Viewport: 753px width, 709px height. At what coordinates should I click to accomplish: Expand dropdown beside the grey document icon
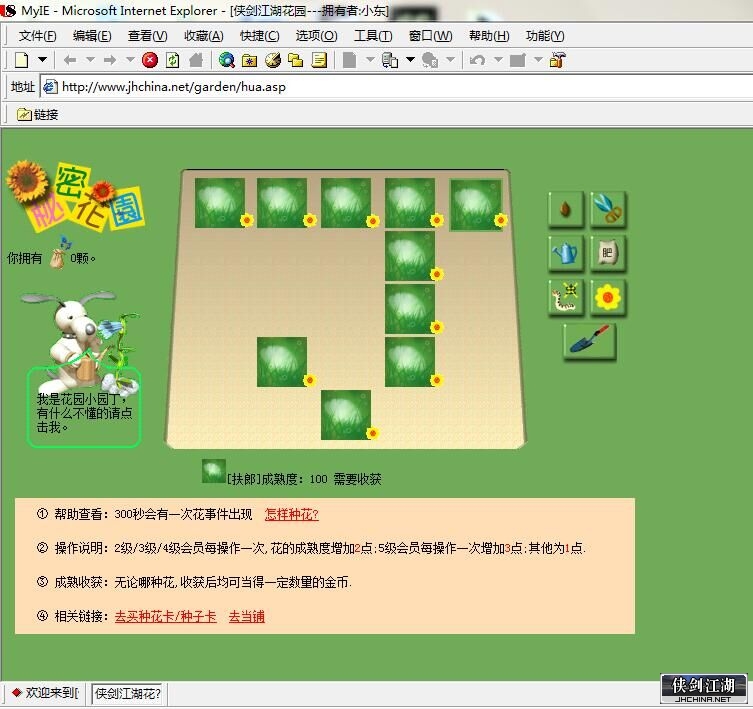tap(370, 60)
